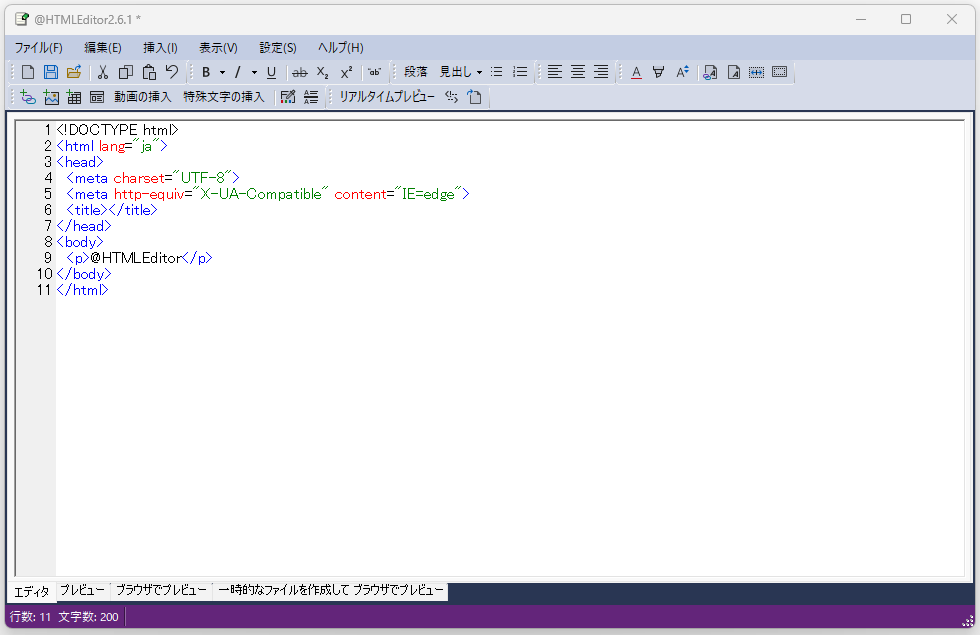The image size is (980, 635).
Task: Expand the italic dropdown arrow
Action: coord(254,72)
